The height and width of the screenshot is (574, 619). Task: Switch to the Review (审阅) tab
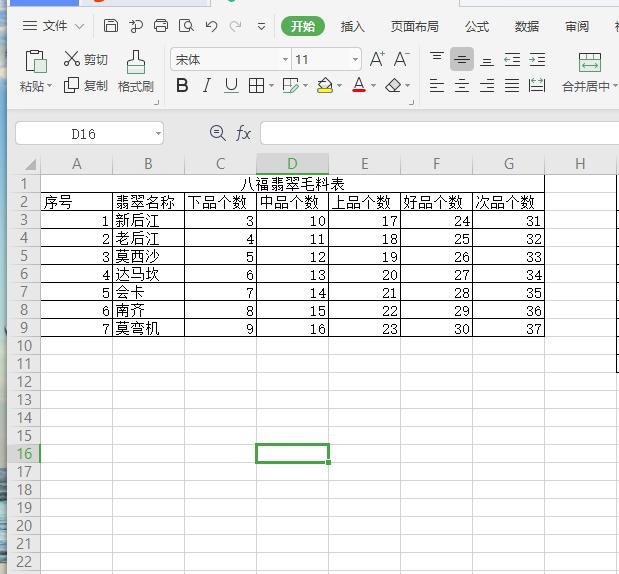[577, 26]
